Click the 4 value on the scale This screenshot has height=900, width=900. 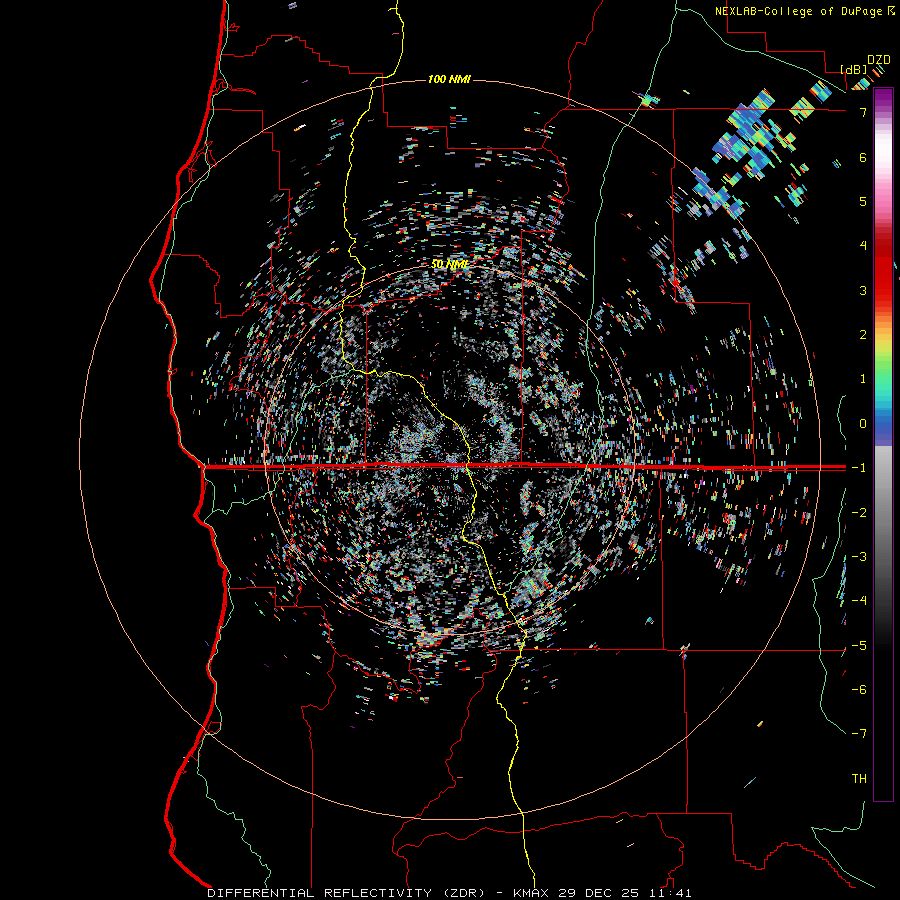[x=863, y=245]
